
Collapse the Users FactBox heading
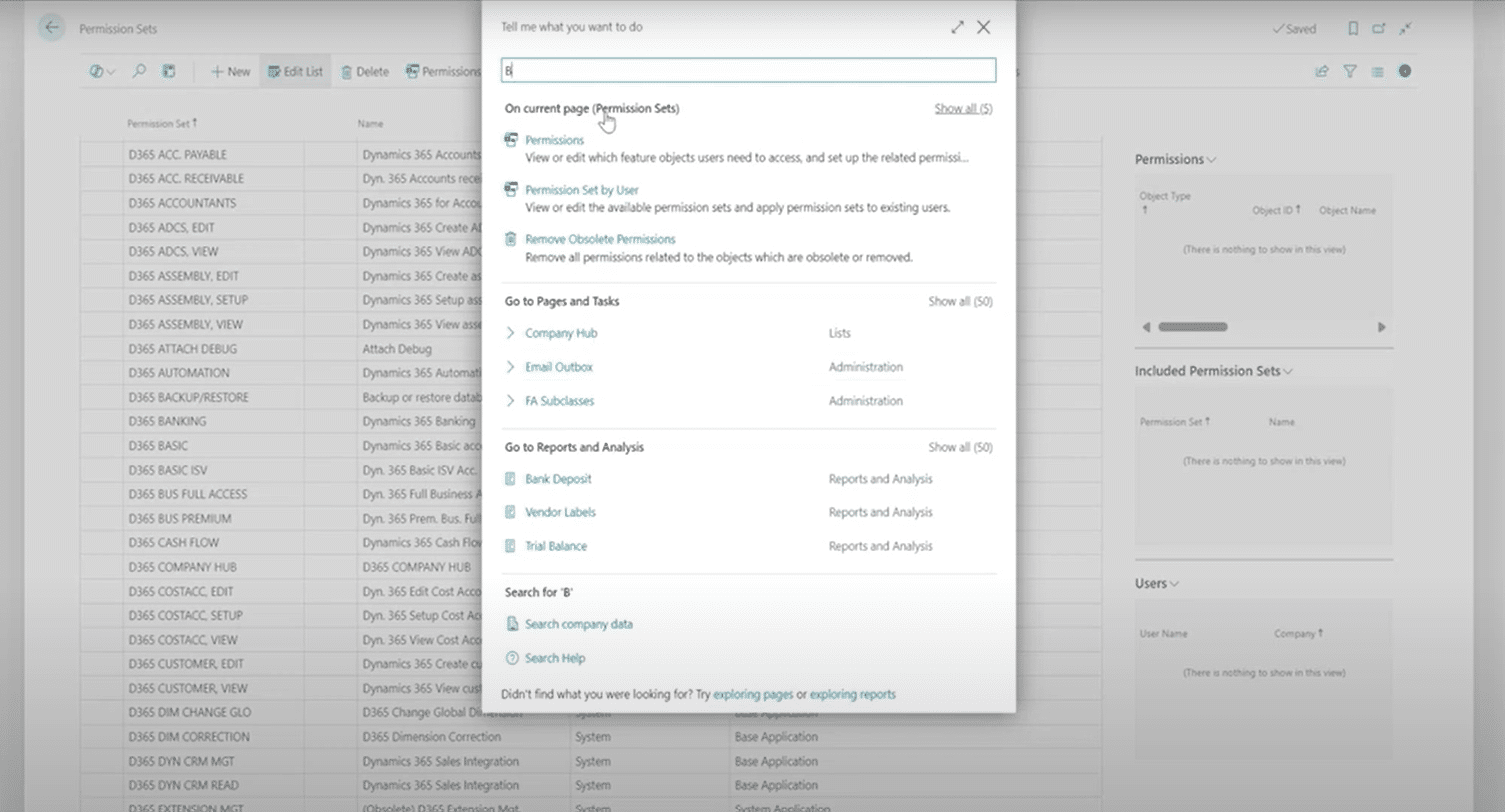coord(1157,583)
